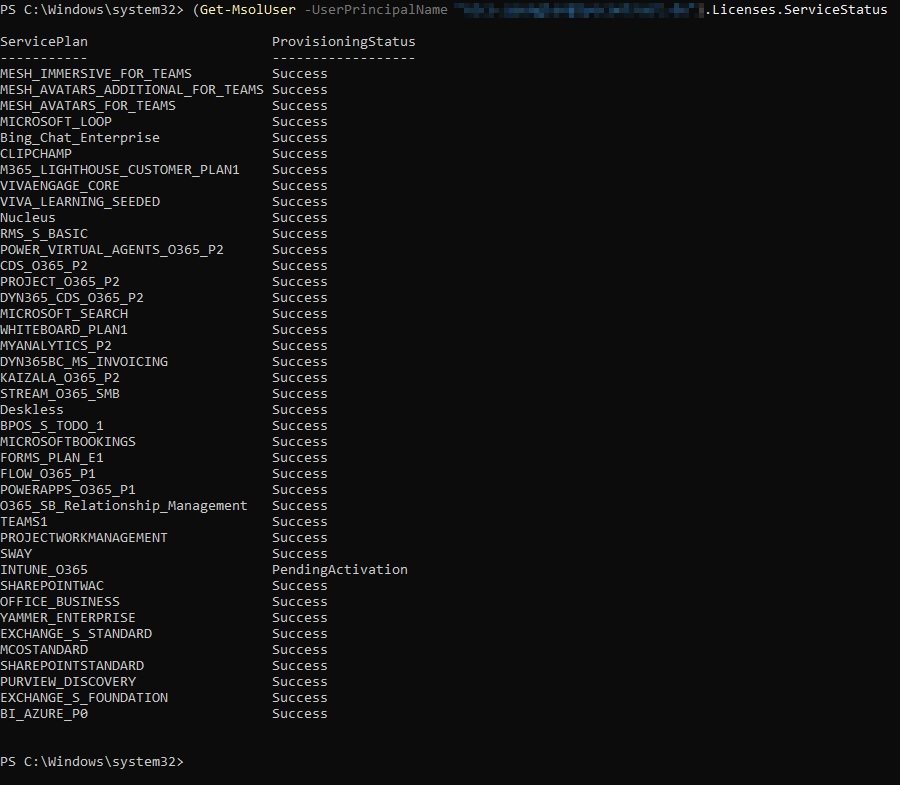Select POWERAPPS_O365_P1 text
The image size is (900, 785).
[68, 490]
